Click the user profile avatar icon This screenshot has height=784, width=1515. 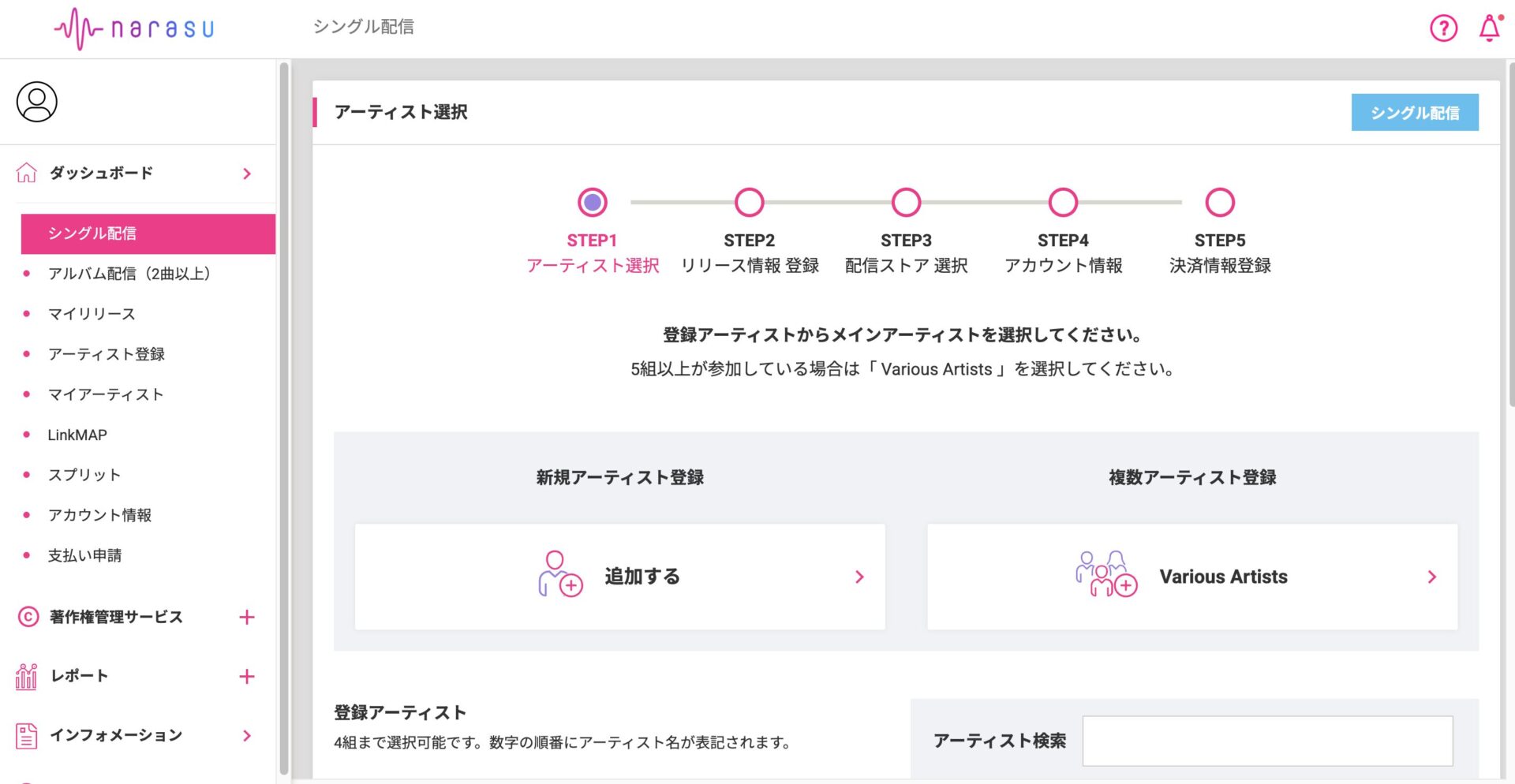click(37, 102)
